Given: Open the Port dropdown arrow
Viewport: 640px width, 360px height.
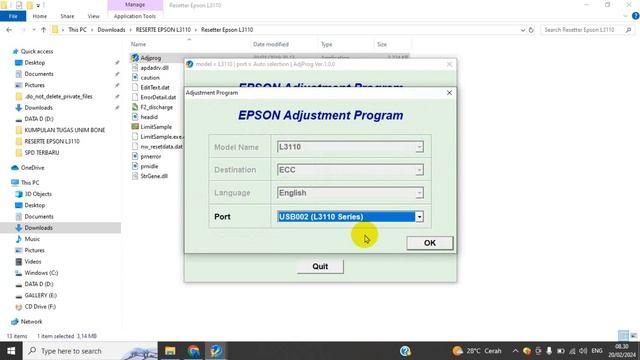Looking at the screenshot, I should (419, 217).
